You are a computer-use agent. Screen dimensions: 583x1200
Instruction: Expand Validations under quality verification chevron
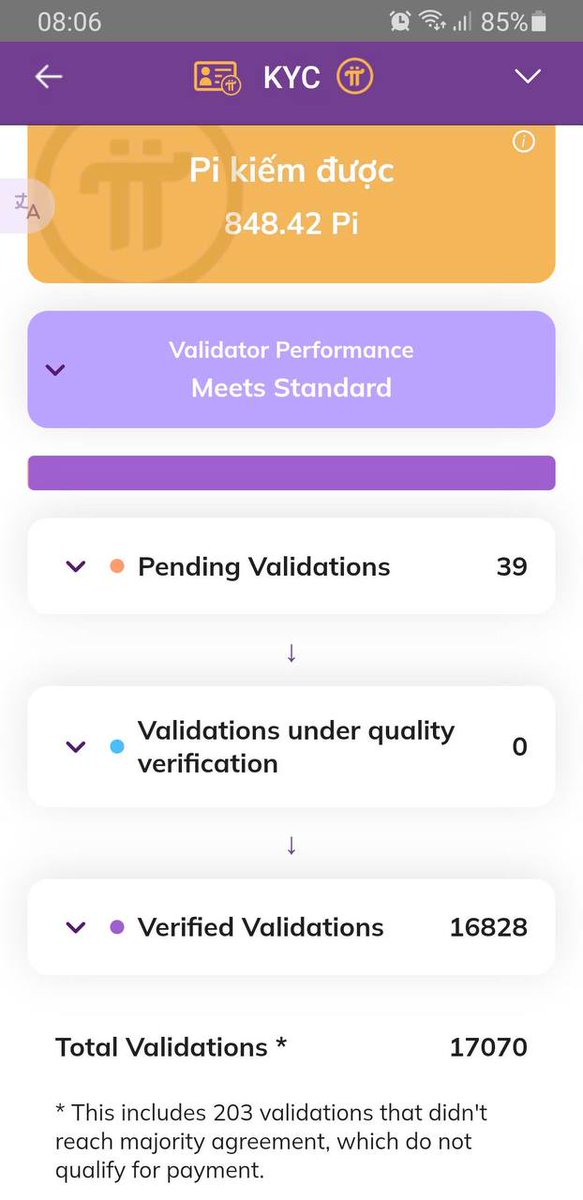[76, 746]
